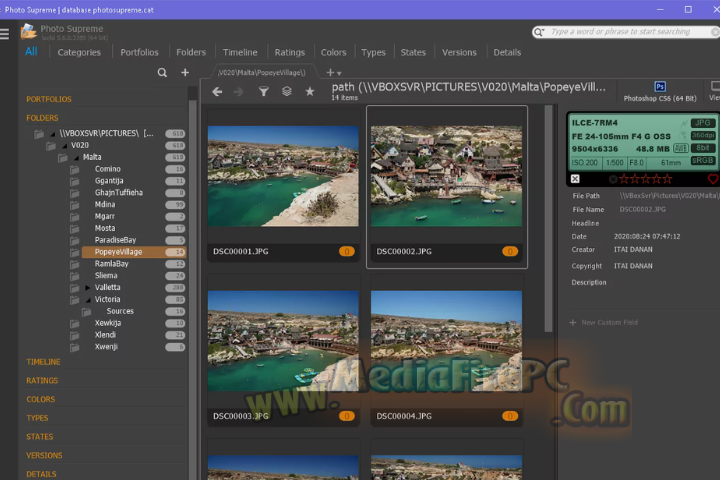Expand the COLORS section

pyautogui.click(x=40, y=400)
